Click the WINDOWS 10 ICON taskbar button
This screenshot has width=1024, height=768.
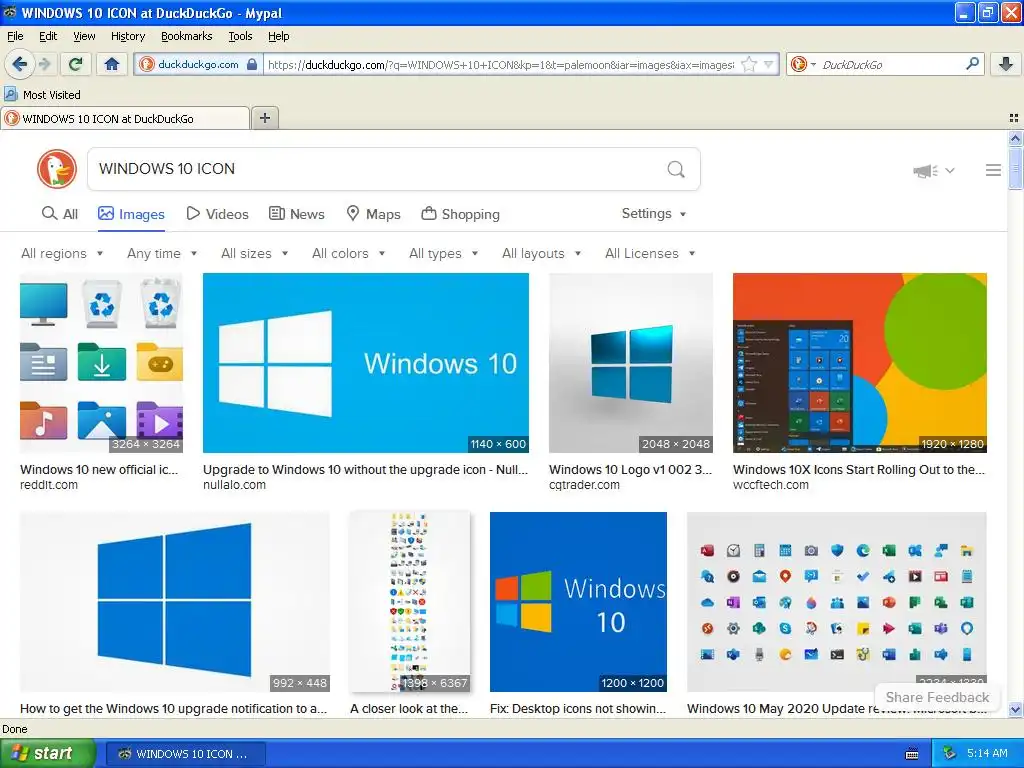tap(185, 754)
